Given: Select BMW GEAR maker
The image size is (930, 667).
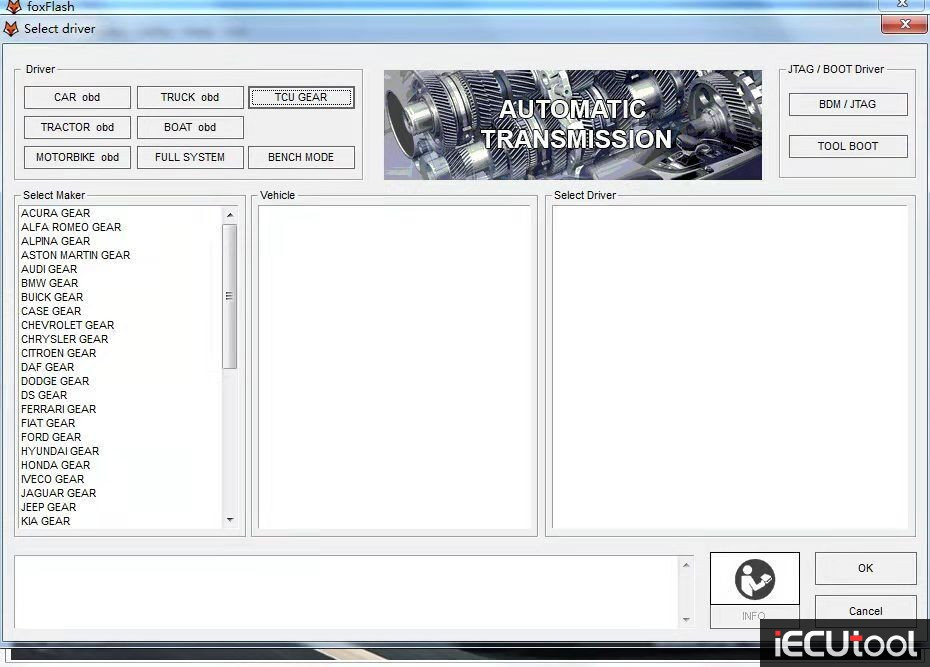Looking at the screenshot, I should pyautogui.click(x=50, y=283).
